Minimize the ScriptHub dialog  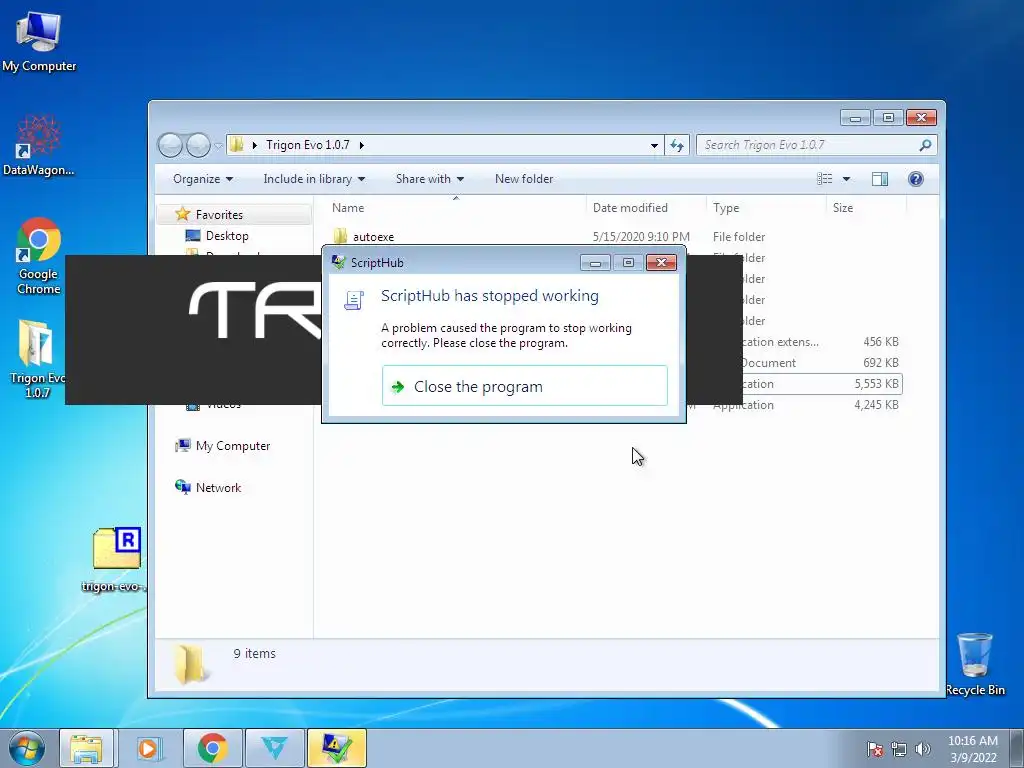[595, 263]
